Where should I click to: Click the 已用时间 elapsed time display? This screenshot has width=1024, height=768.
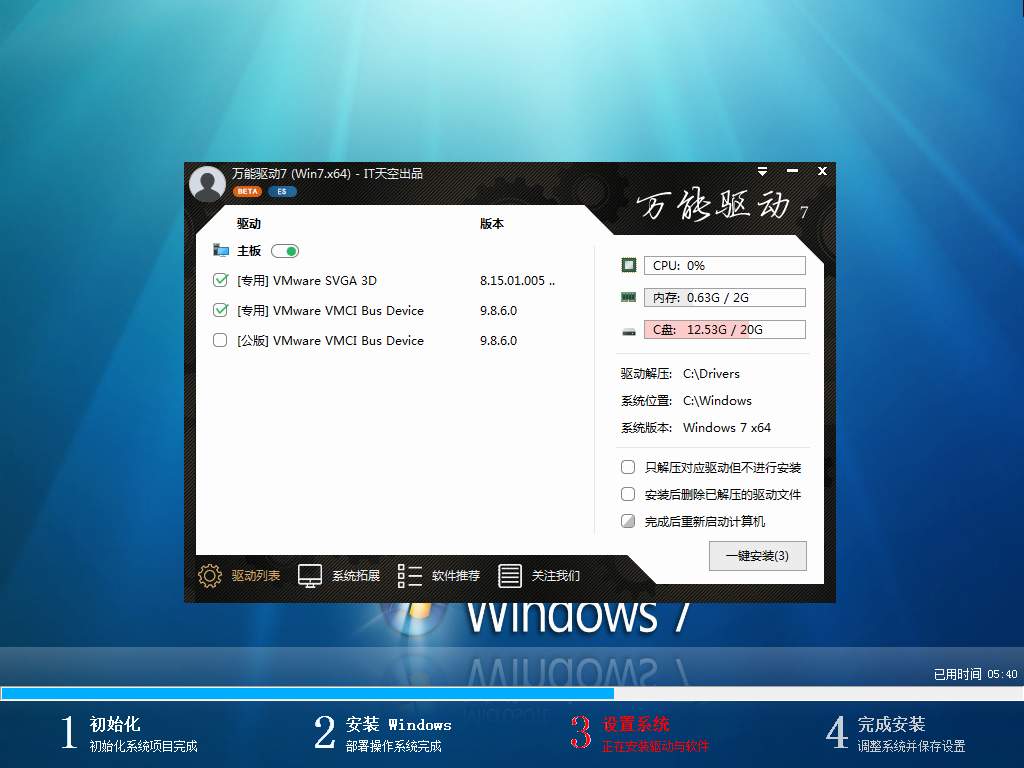(975, 674)
